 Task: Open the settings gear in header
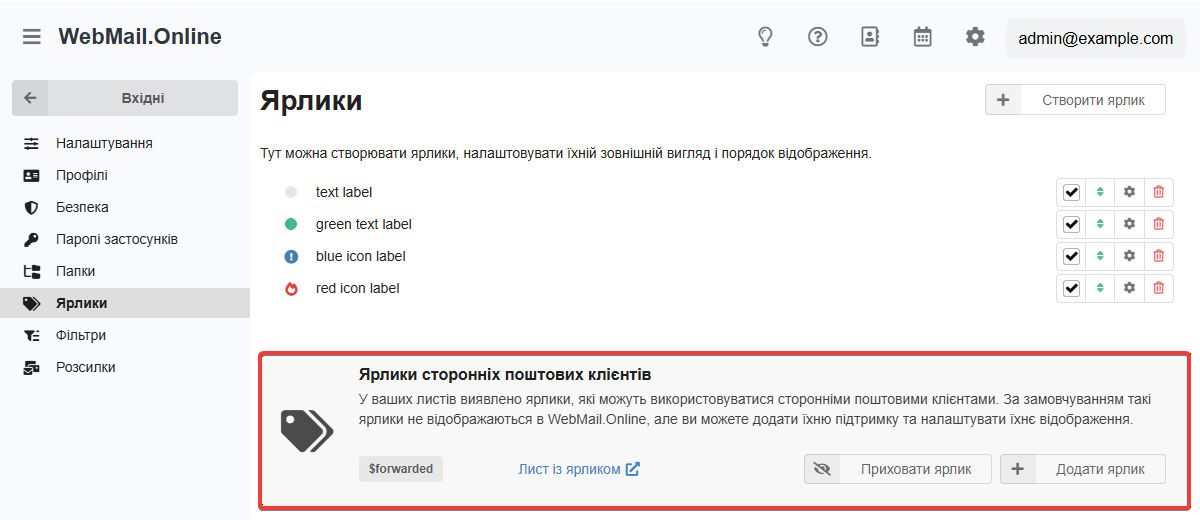[x=975, y=37]
